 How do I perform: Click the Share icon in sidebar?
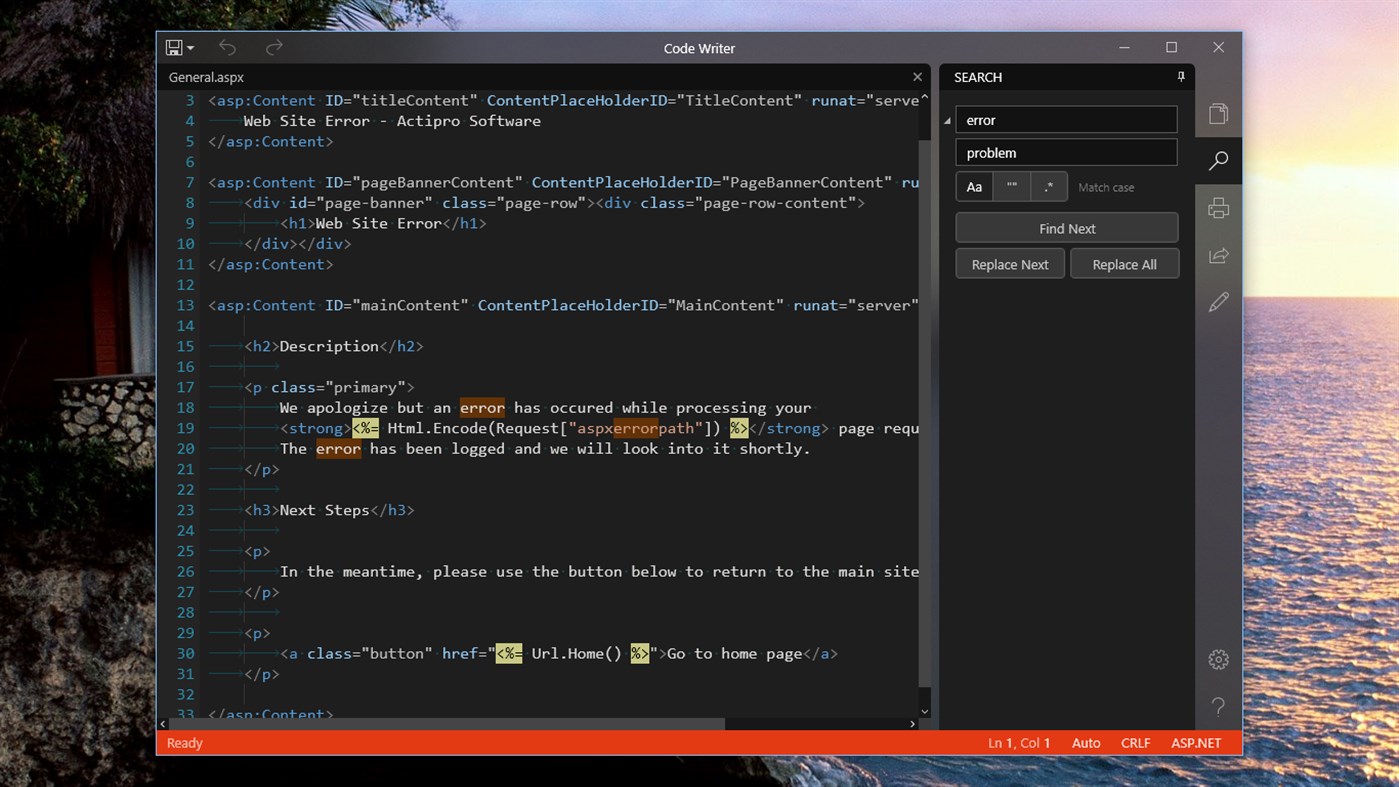[1218, 256]
